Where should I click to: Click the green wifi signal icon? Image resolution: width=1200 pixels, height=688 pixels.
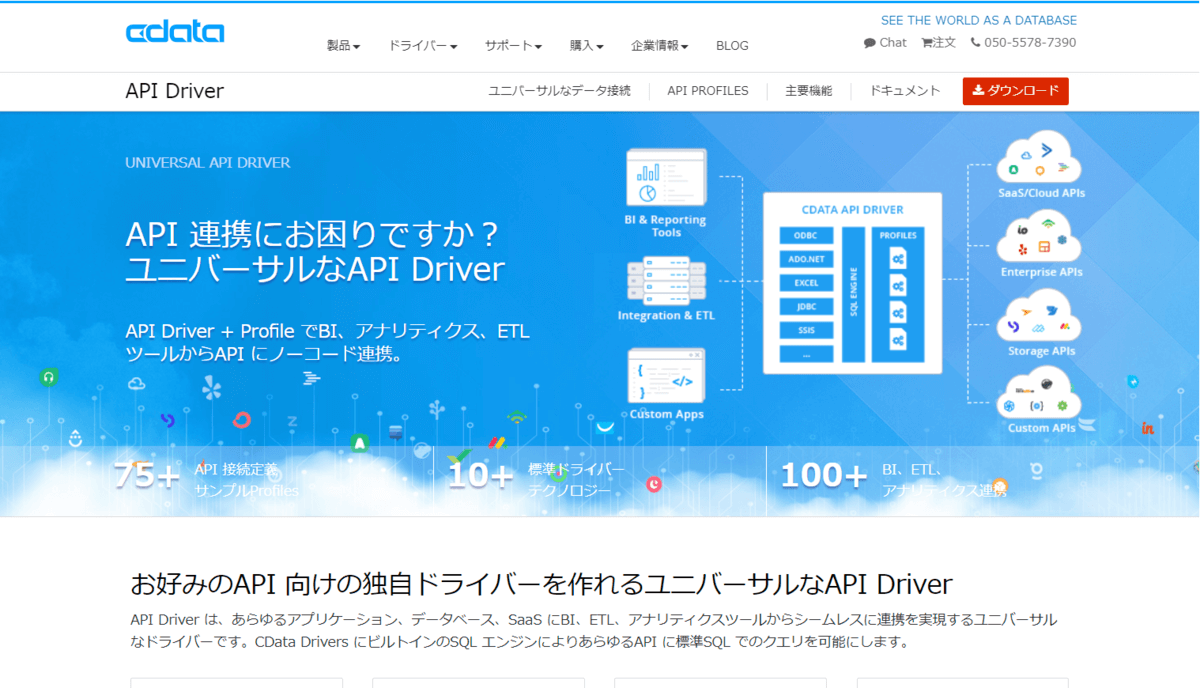click(516, 416)
